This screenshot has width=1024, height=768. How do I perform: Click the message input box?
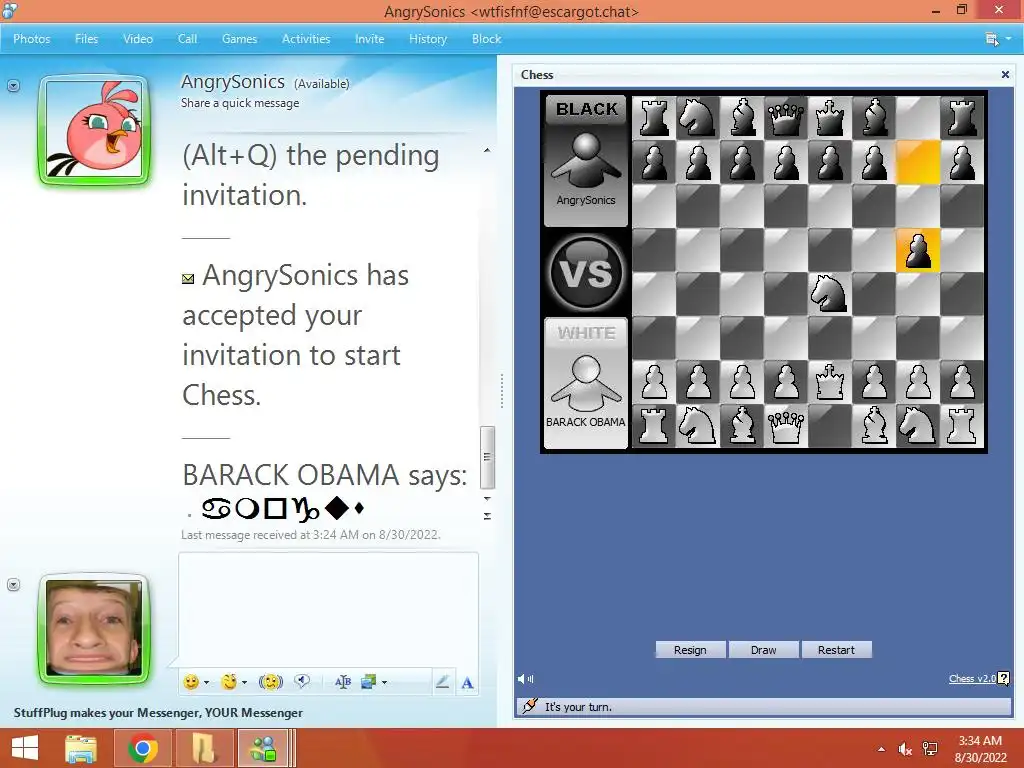tap(328, 609)
